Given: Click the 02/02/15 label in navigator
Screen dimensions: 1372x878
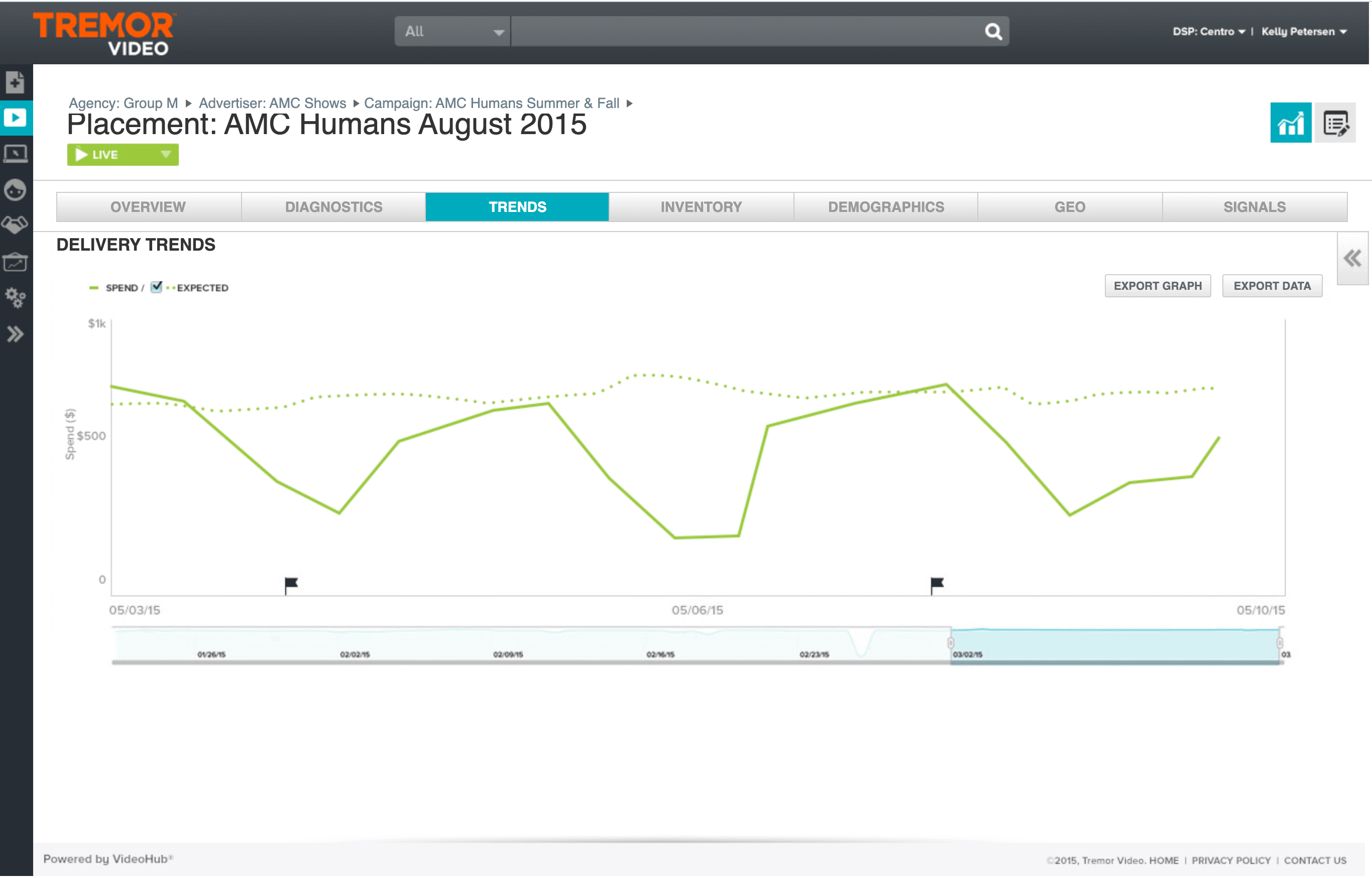Looking at the screenshot, I should click(355, 654).
